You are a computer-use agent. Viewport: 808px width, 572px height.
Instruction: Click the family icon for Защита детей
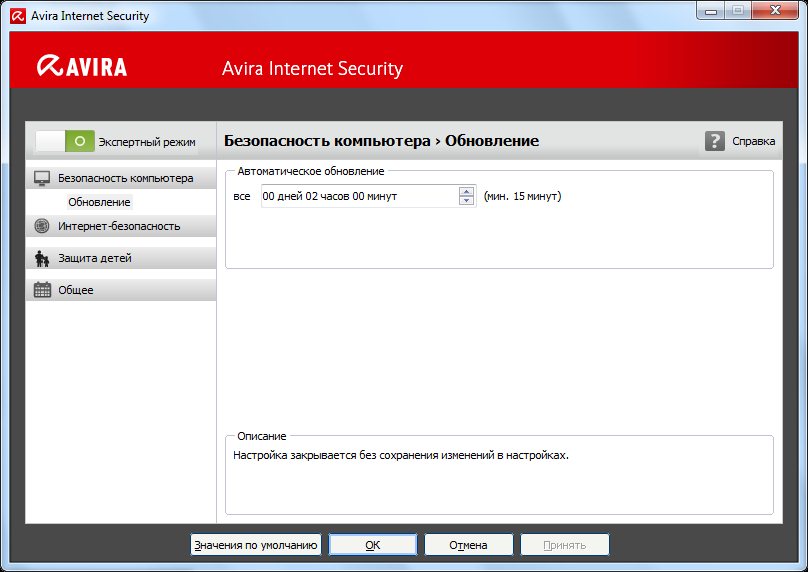coord(42,258)
